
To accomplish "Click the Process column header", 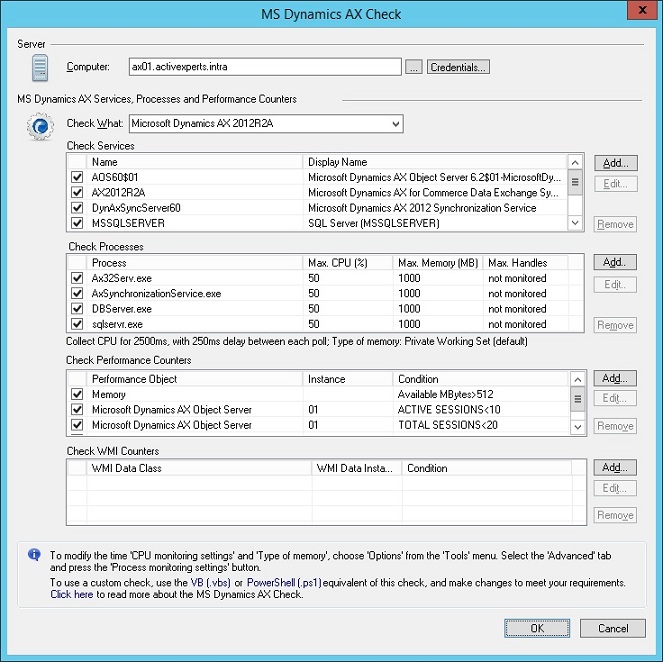I will pos(195,263).
